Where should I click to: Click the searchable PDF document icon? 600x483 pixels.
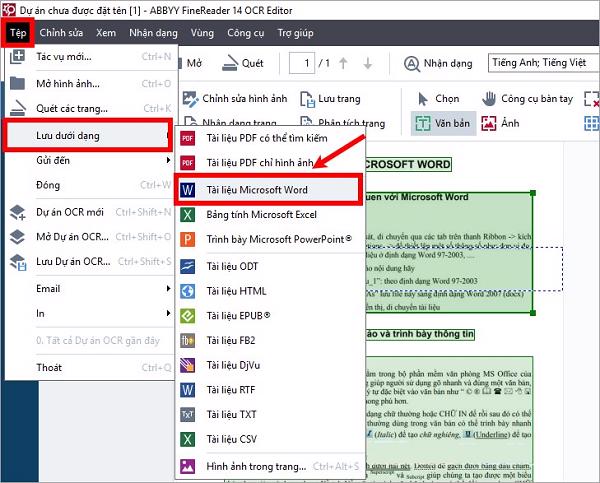tap(188, 138)
